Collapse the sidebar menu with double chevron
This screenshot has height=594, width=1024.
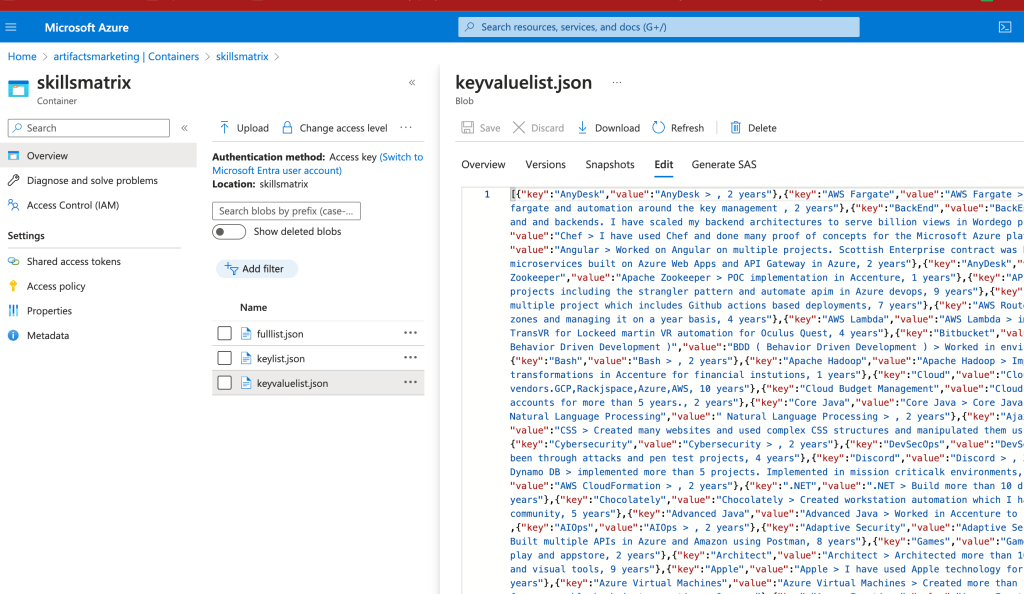[185, 128]
